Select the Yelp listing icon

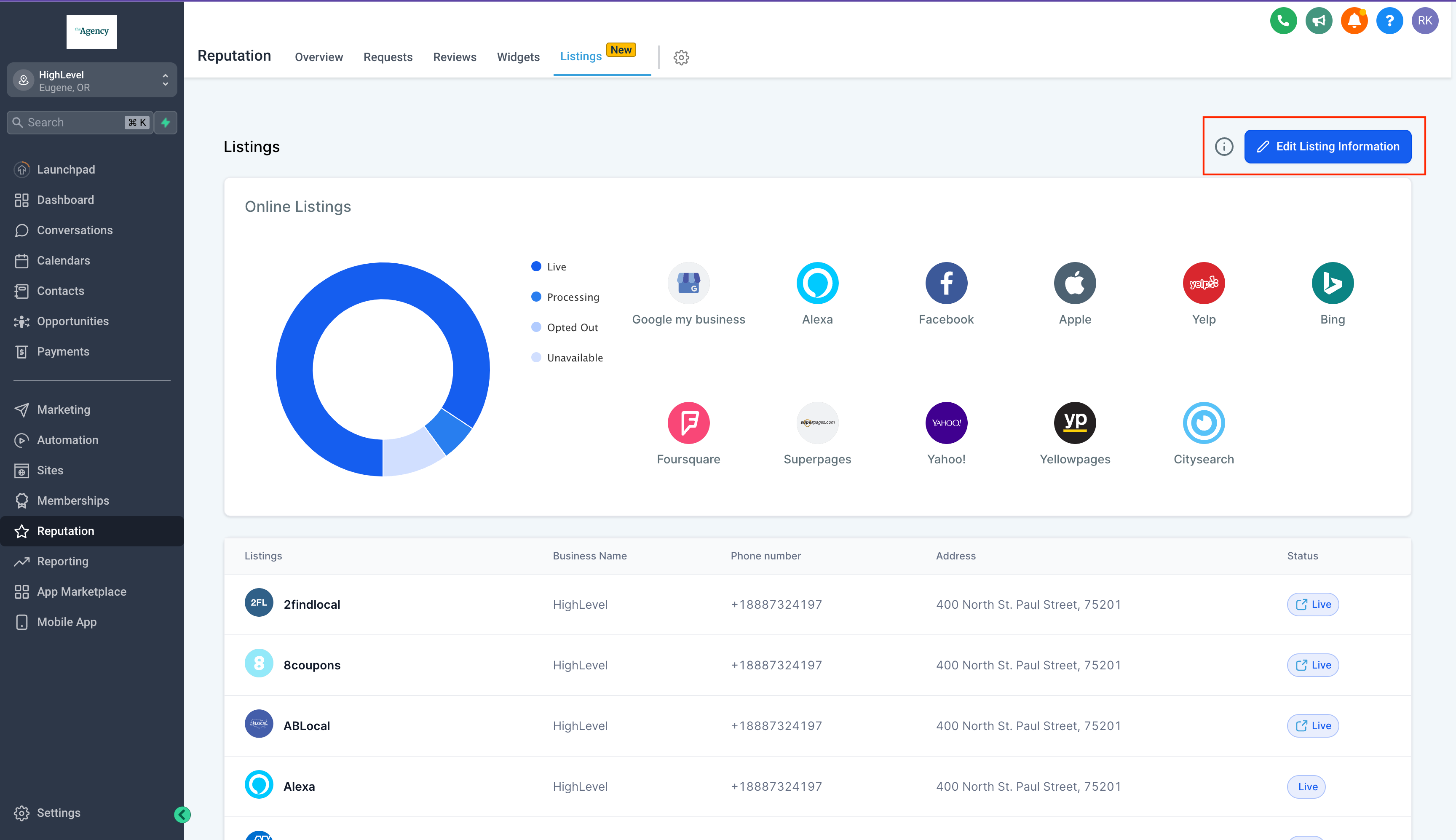(x=1203, y=283)
